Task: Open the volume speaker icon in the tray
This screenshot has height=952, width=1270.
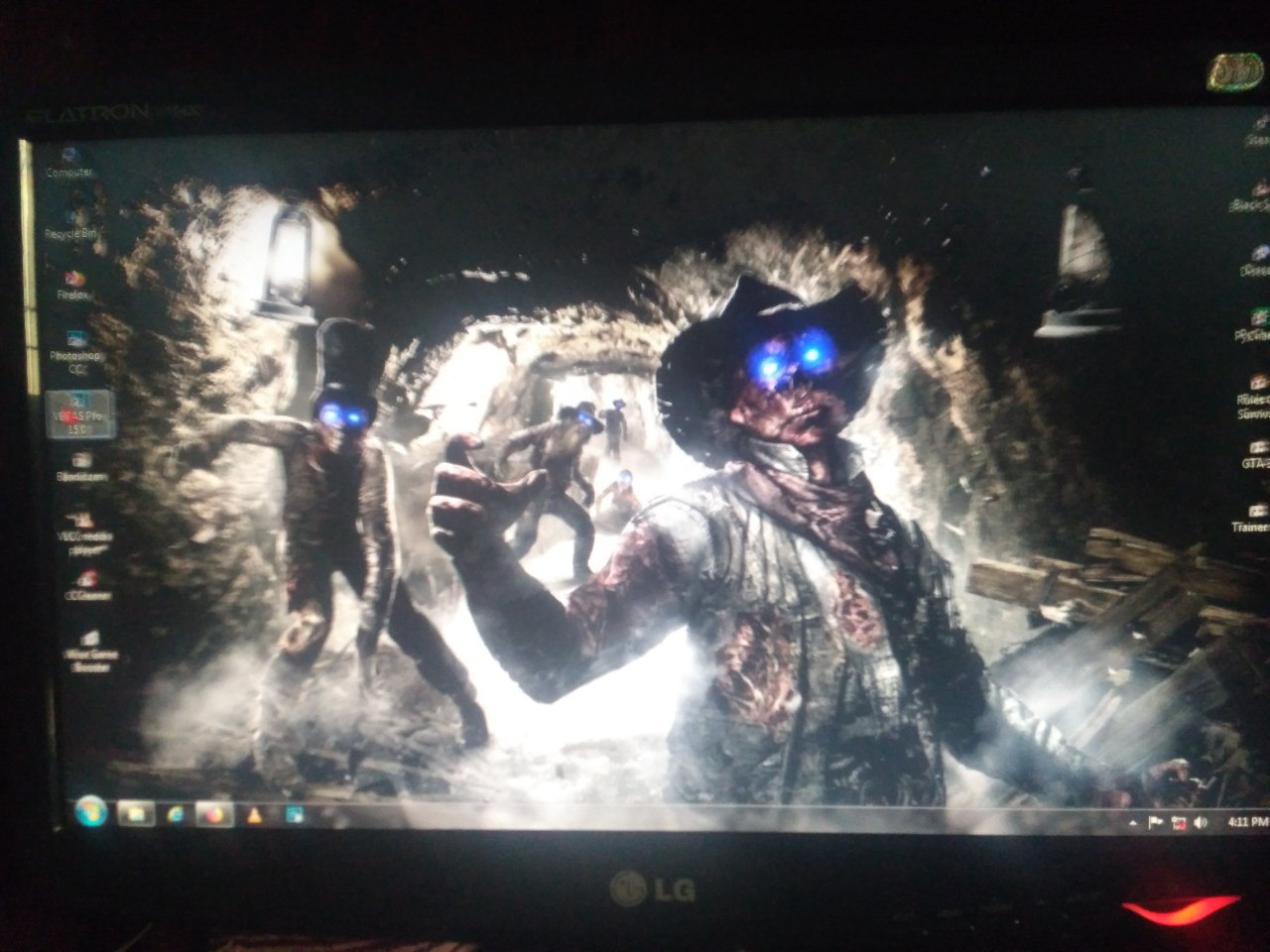Action: (x=1201, y=823)
